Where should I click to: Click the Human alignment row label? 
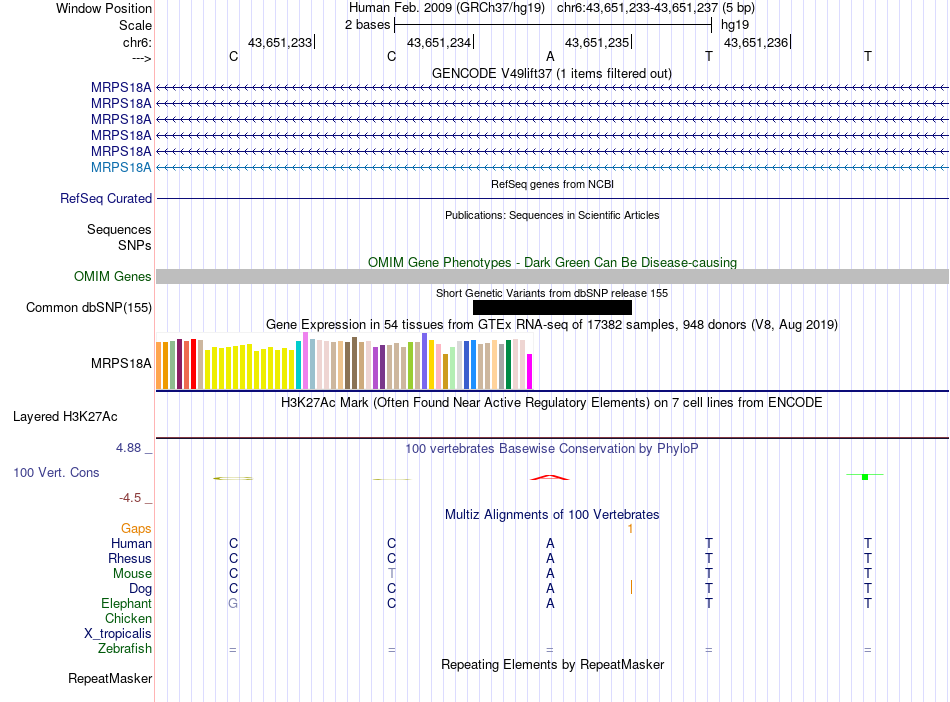coord(131,543)
